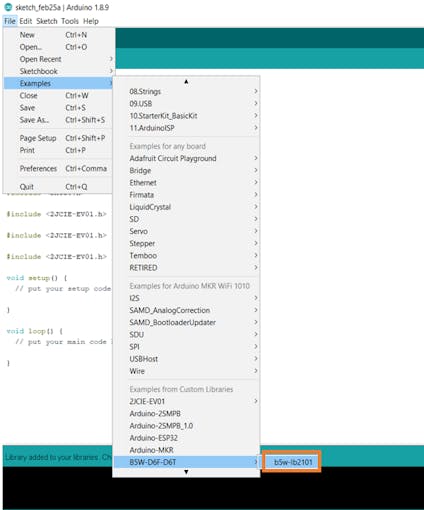
Task: Choose Save in the File menu
Action: point(58,108)
